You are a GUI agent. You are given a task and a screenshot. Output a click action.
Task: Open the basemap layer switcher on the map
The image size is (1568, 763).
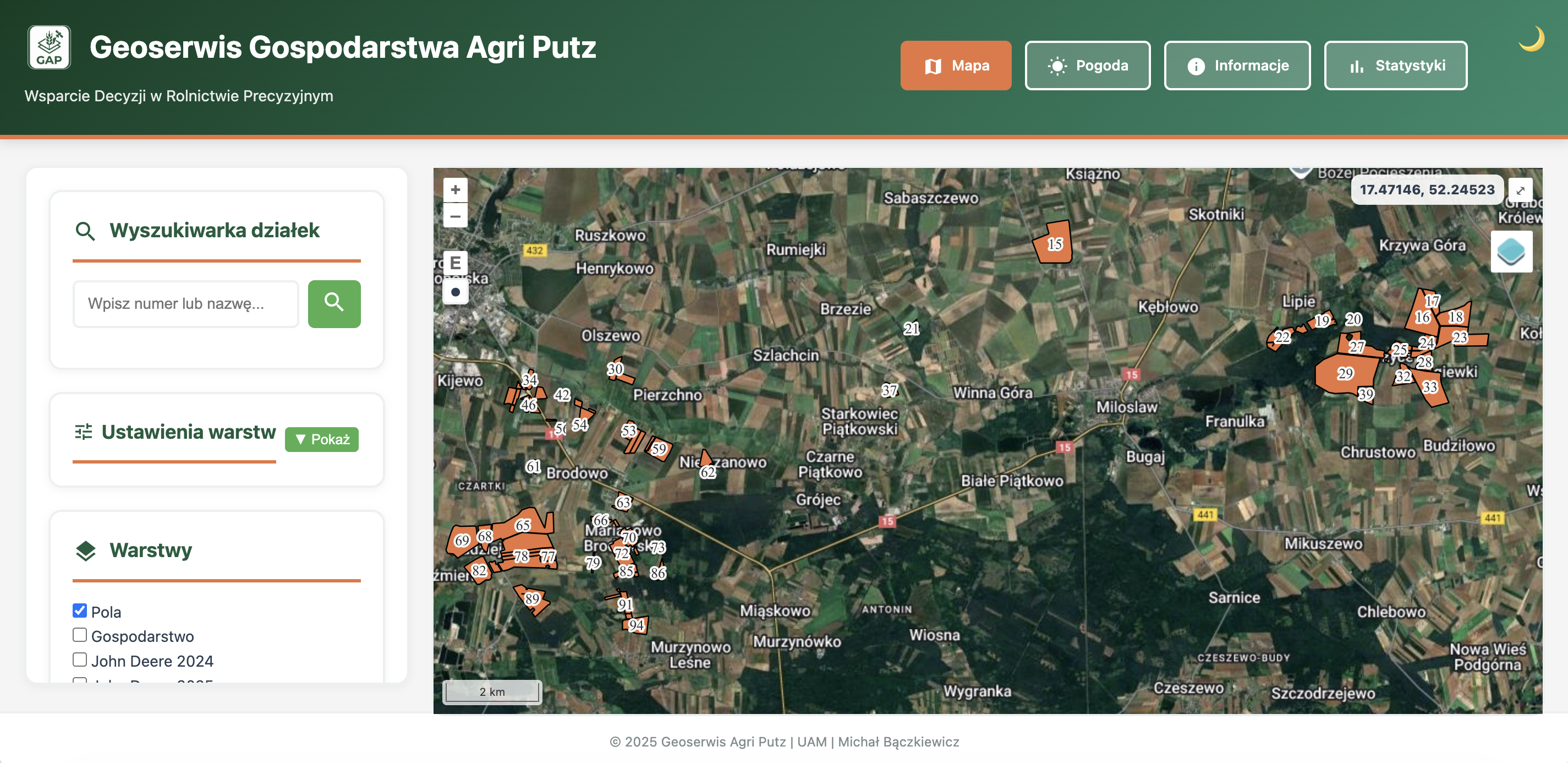1511,252
